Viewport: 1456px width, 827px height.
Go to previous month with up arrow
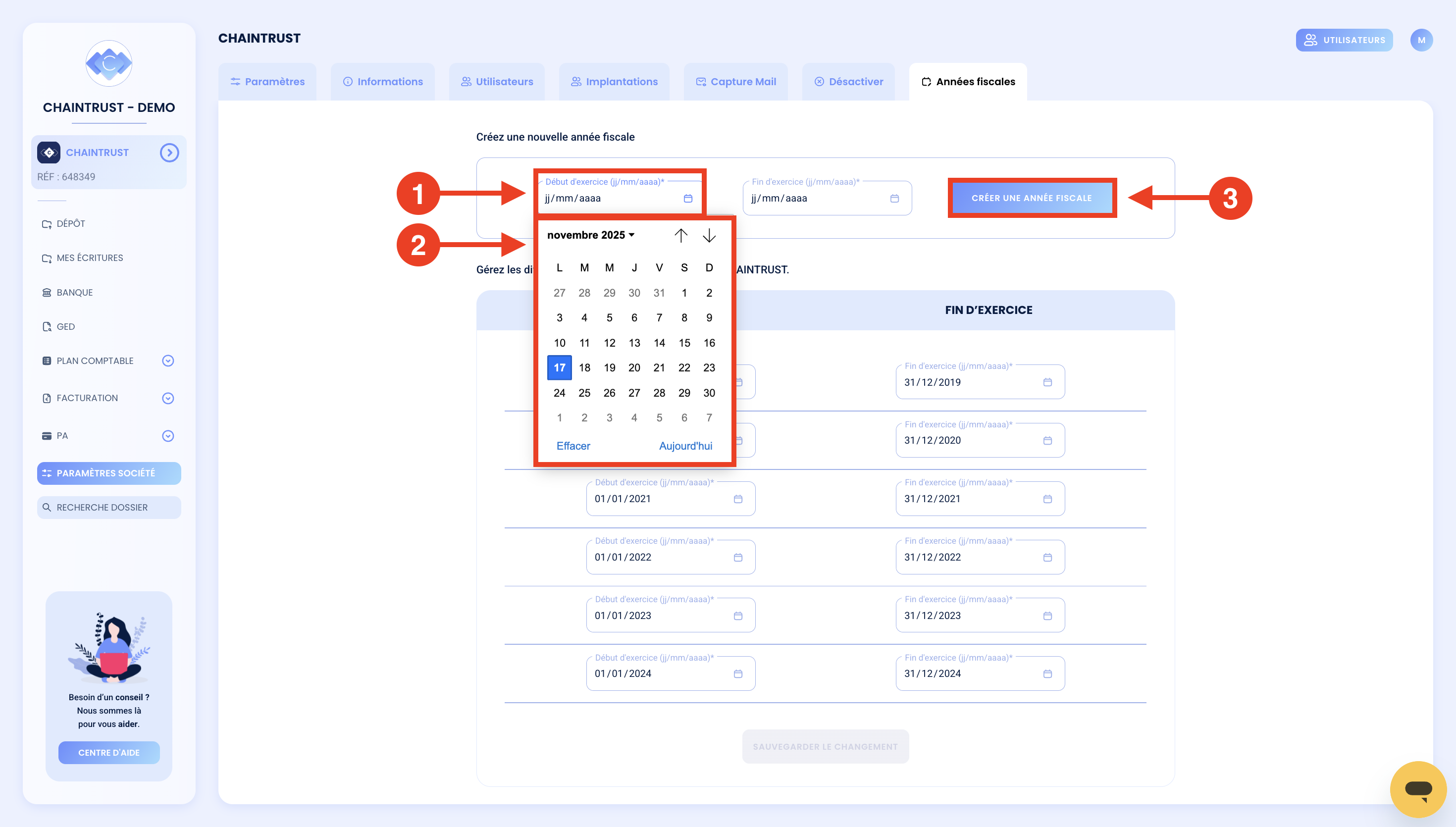681,235
